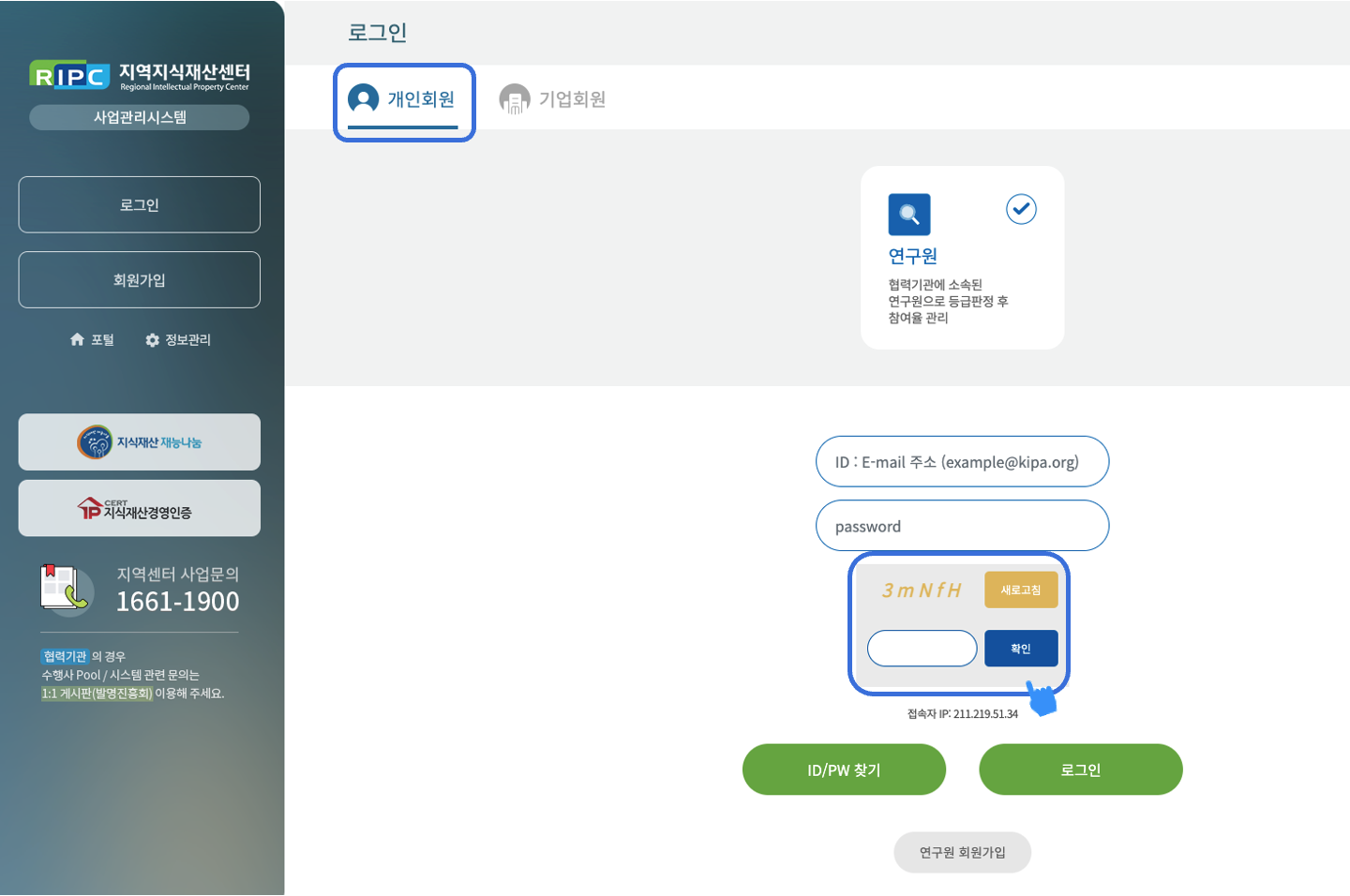The width and height of the screenshot is (1350, 896).
Task: Click the 개인회원 person icon
Action: (363, 98)
